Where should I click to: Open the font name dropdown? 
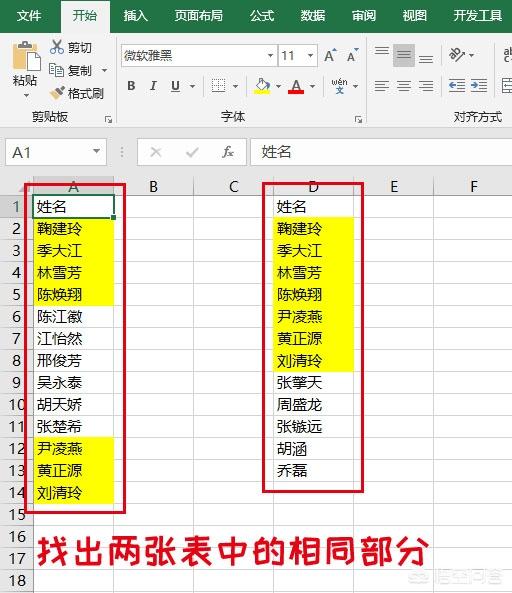coord(270,56)
